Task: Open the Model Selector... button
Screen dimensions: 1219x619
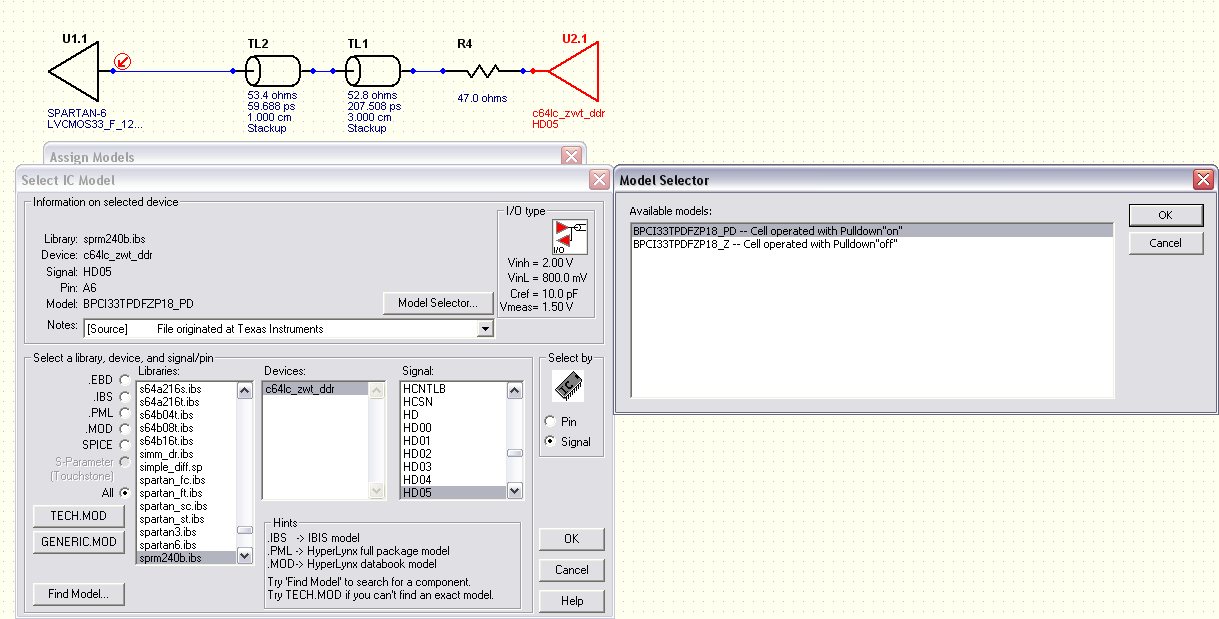Action: (x=438, y=302)
